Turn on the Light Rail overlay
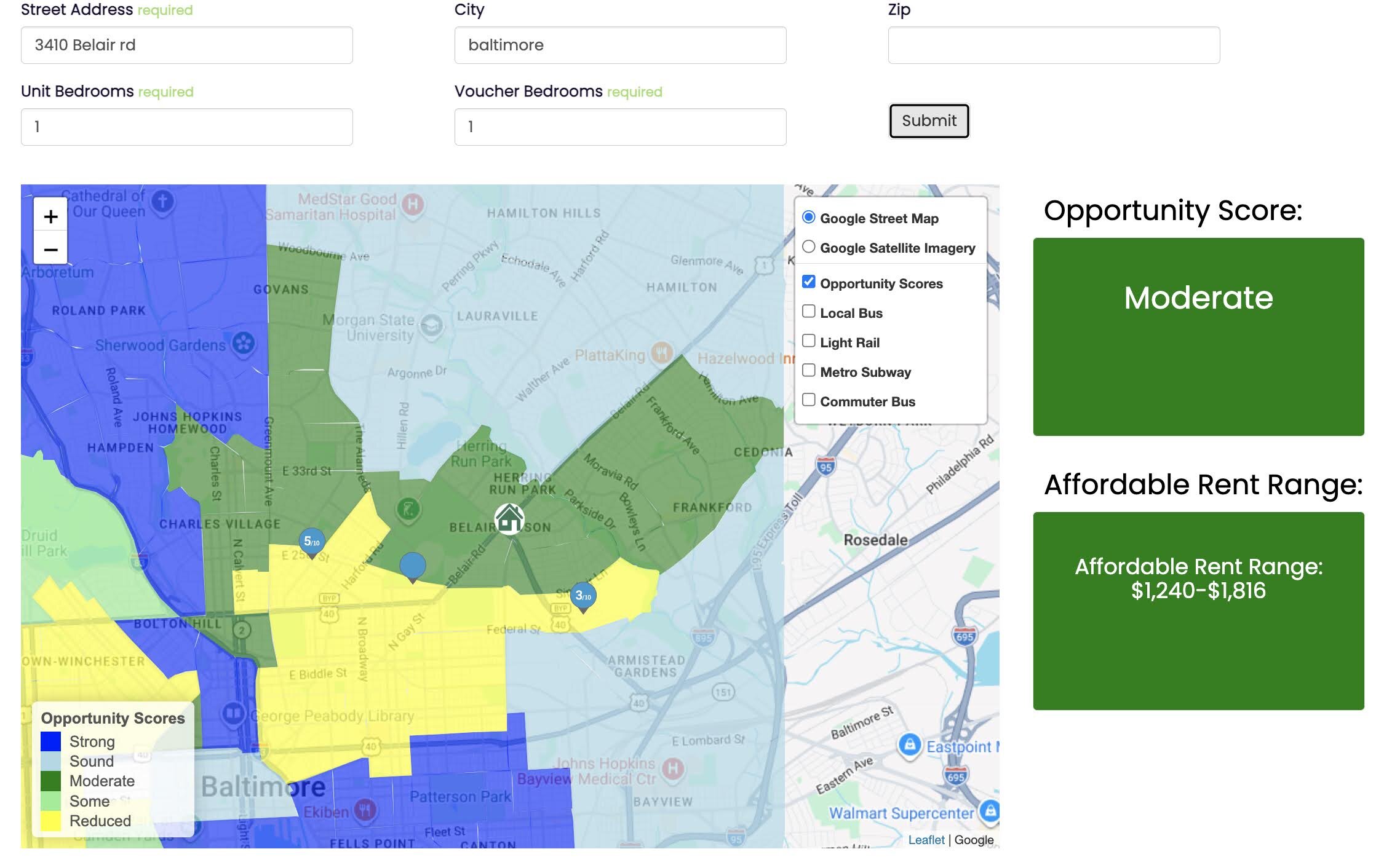1400x857 pixels. [x=809, y=341]
